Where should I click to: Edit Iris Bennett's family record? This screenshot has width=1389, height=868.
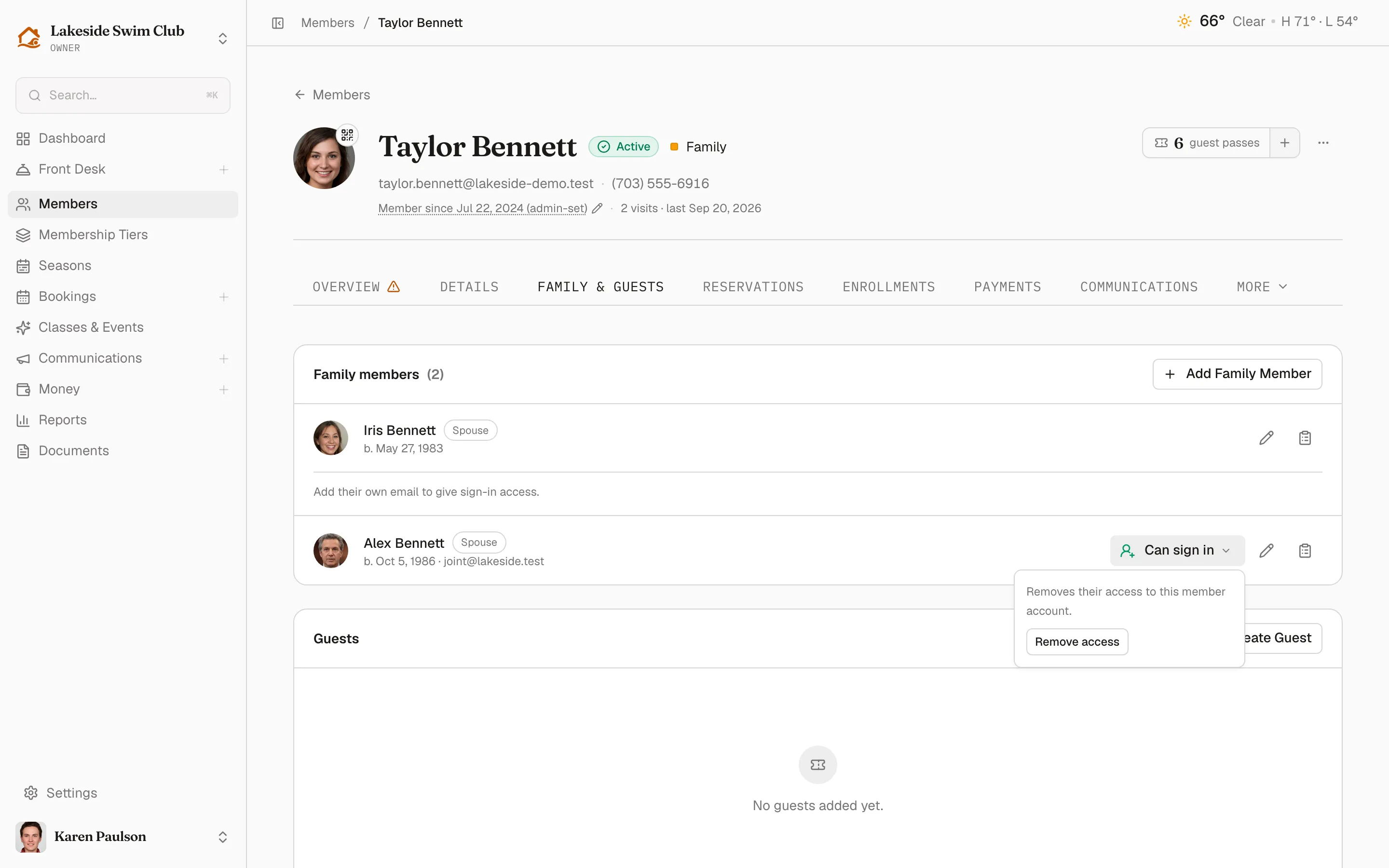(1266, 438)
